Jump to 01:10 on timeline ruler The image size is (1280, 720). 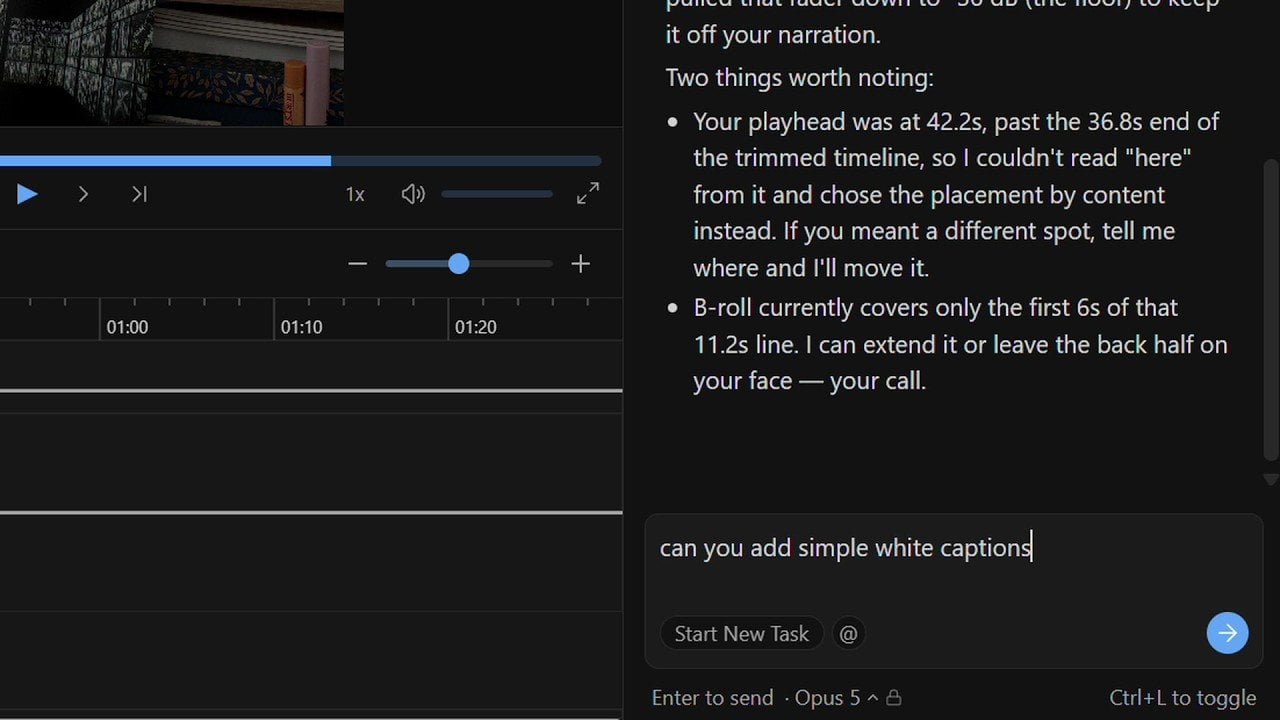301,327
